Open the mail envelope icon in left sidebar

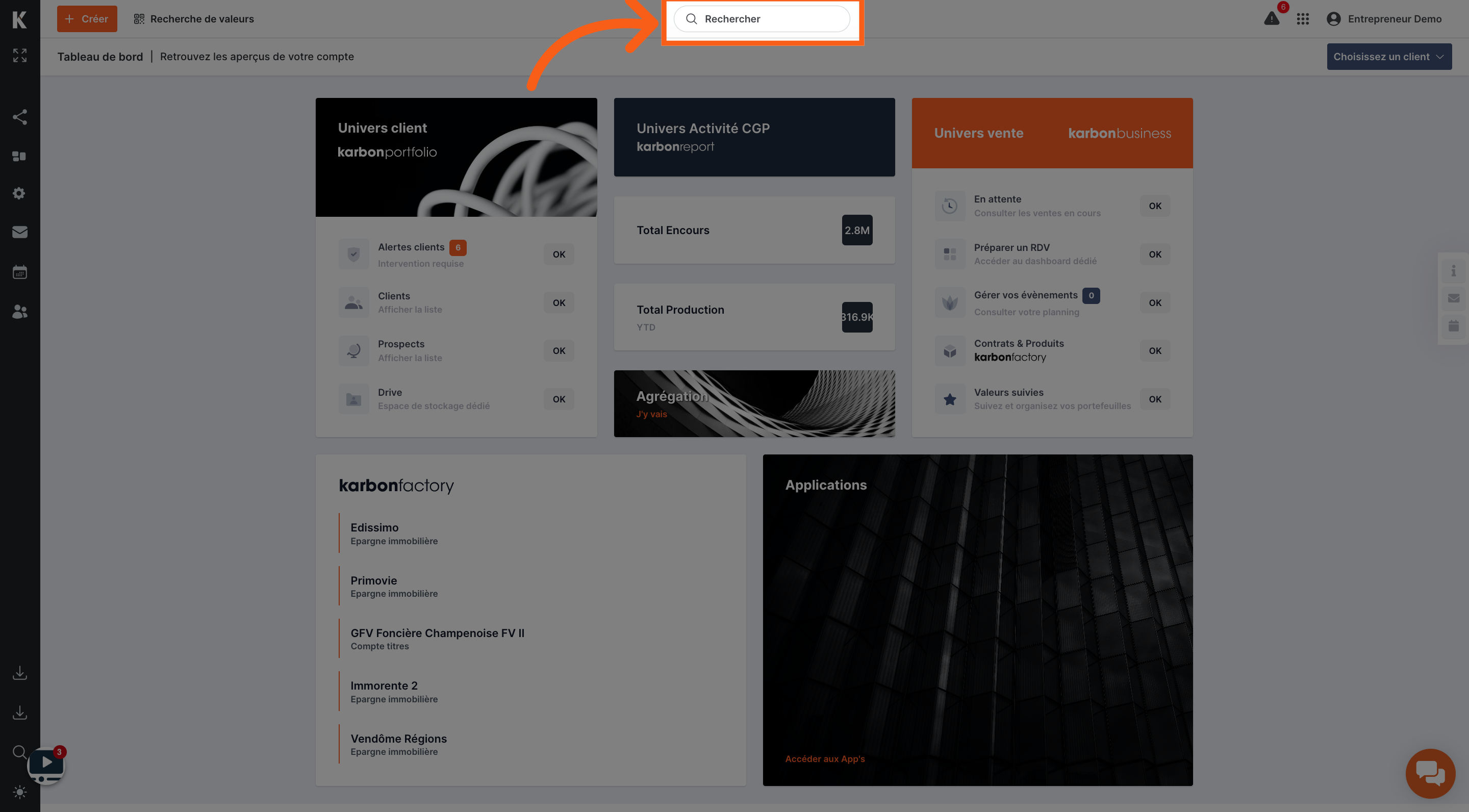[19, 232]
